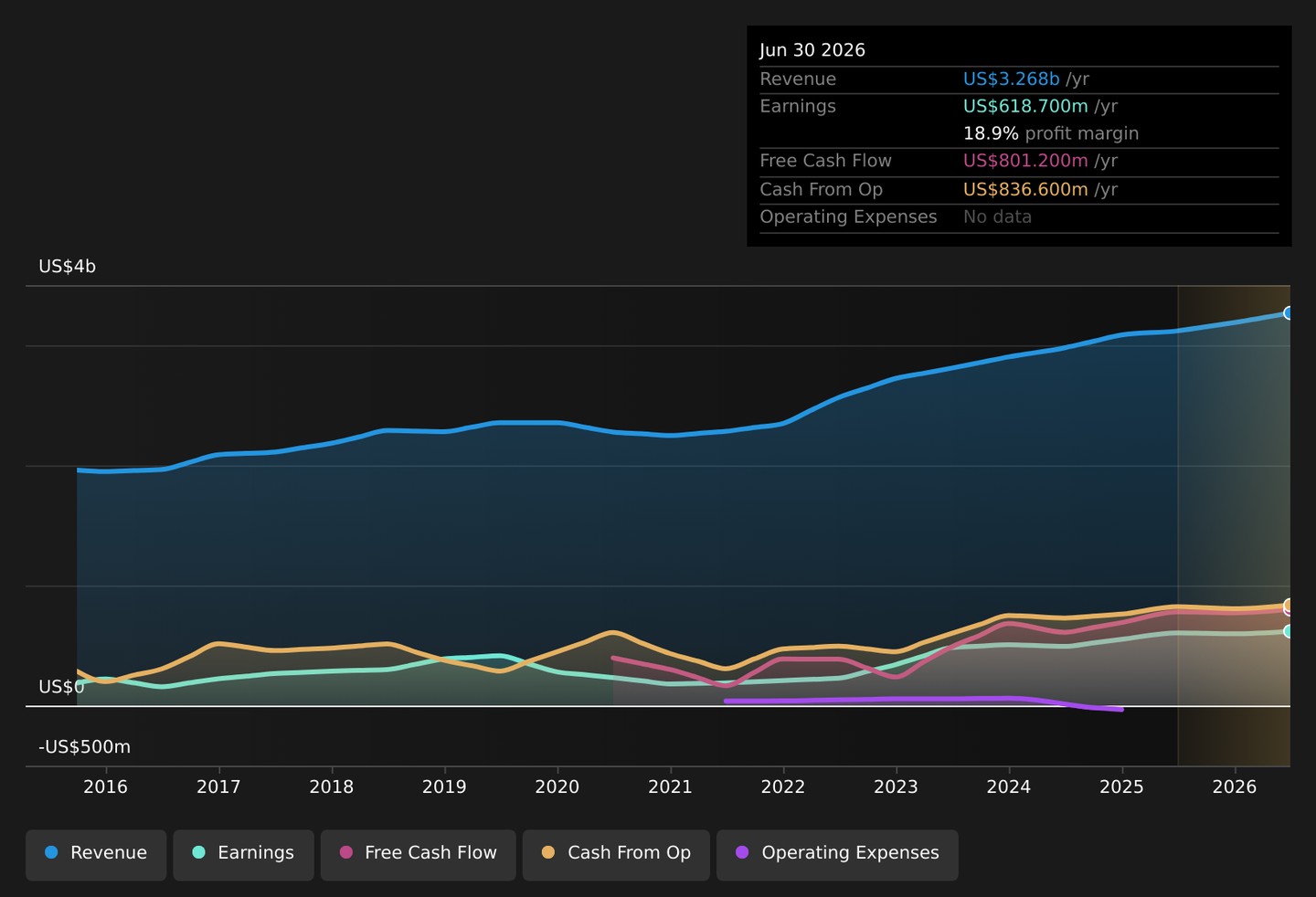Click the Operating Expenses row label in tooltip

pyautogui.click(x=848, y=217)
